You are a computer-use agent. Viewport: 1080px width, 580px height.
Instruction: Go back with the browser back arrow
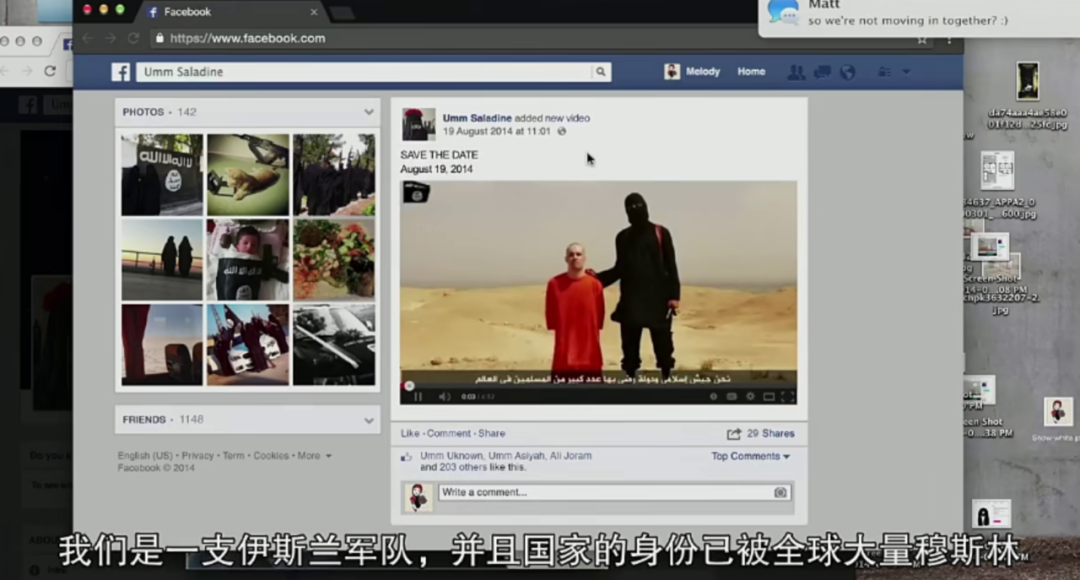point(87,39)
